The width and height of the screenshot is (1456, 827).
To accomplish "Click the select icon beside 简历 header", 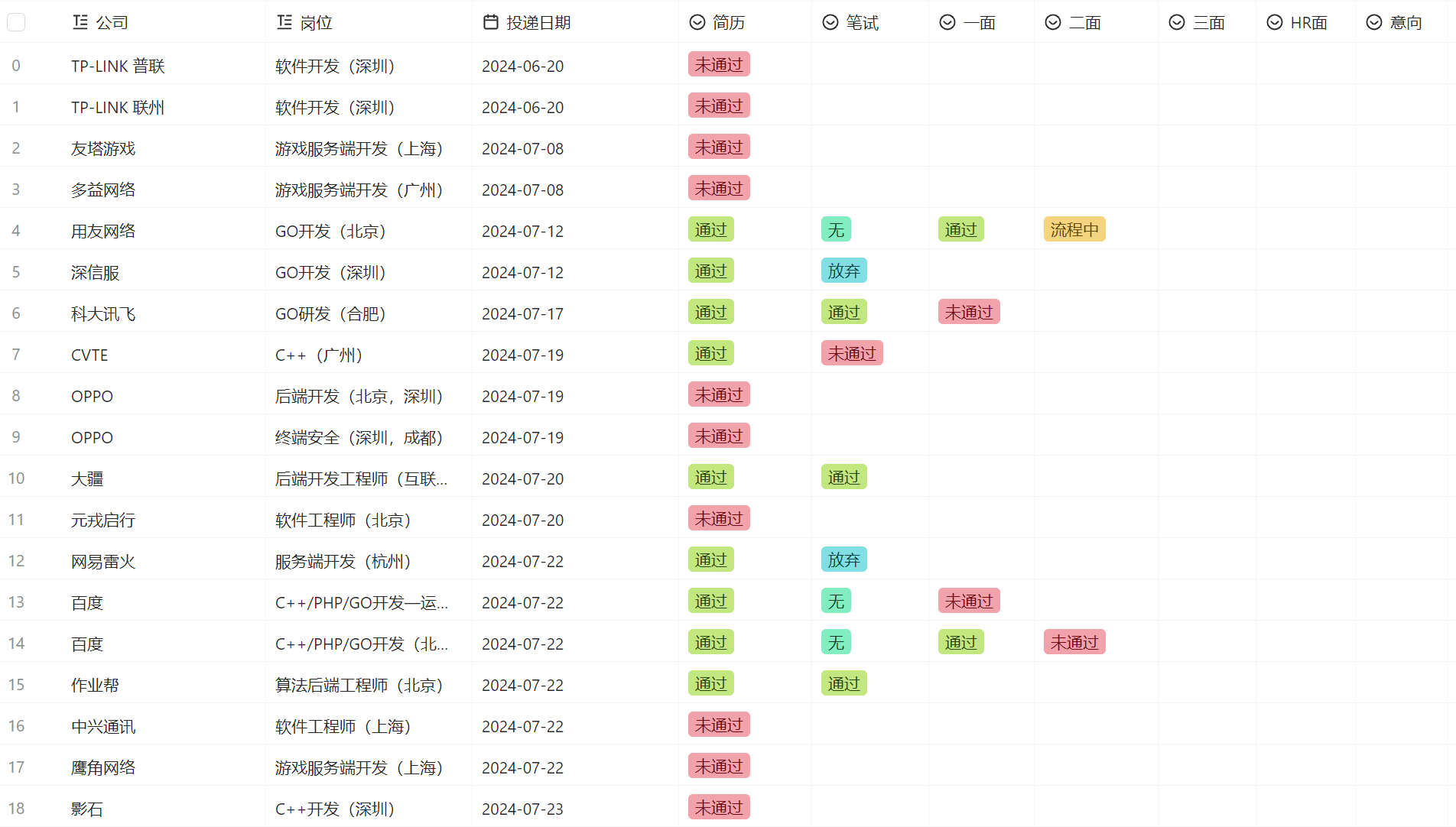I will [697, 22].
